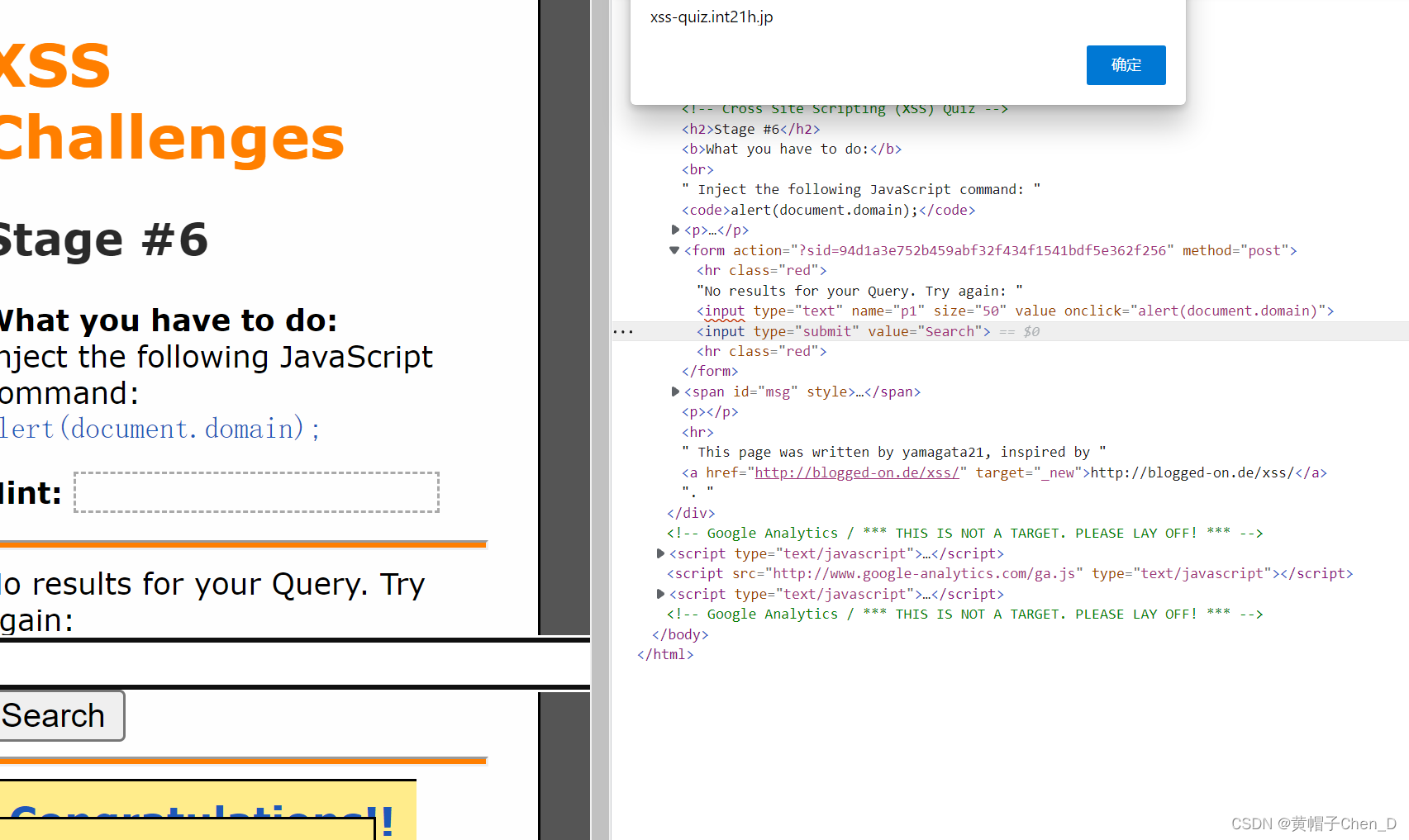Open the http://blogged-on.de/xss/ href link
Screen dimensions: 1409x840
(x=857, y=472)
